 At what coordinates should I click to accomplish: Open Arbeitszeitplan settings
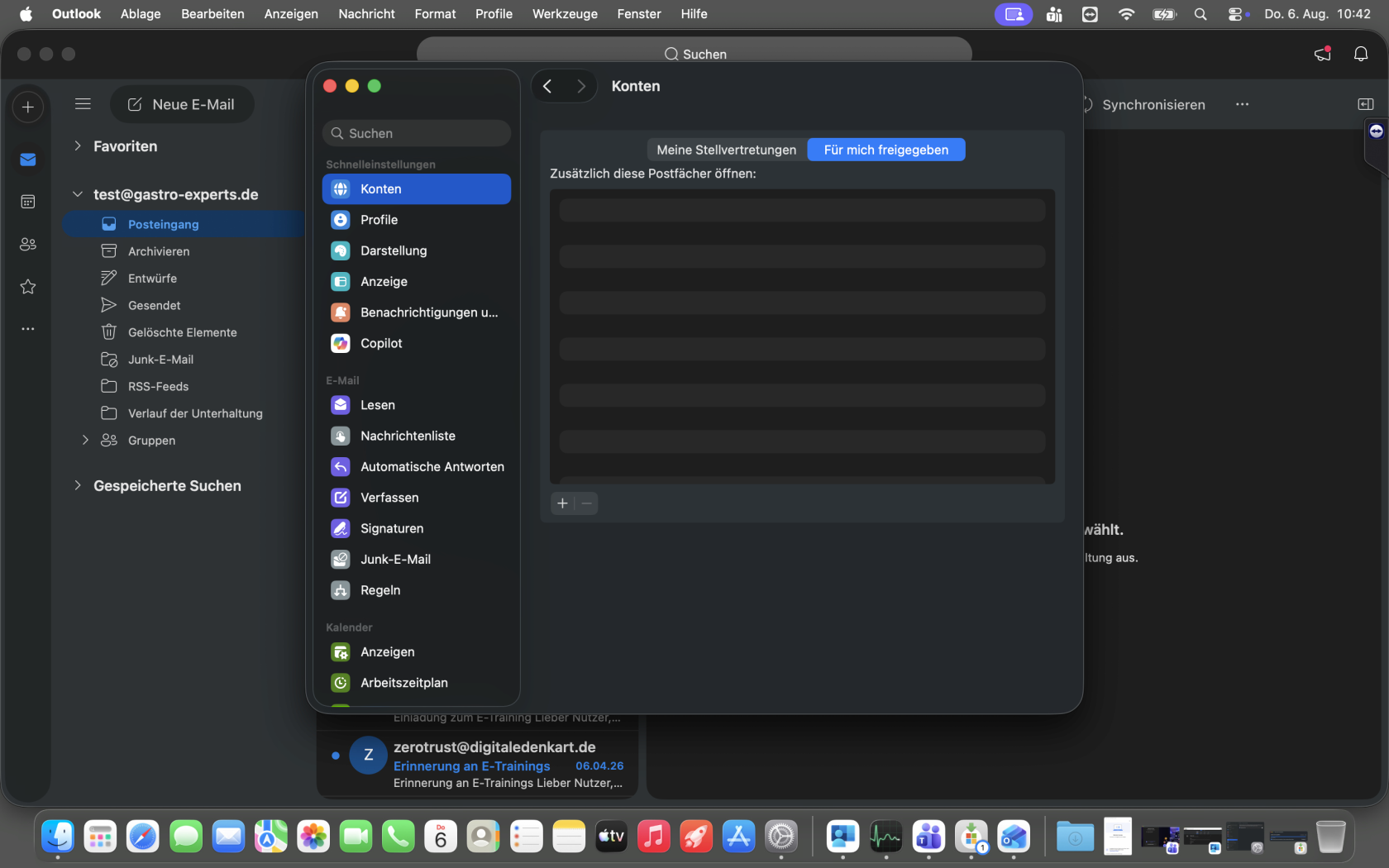(417, 683)
